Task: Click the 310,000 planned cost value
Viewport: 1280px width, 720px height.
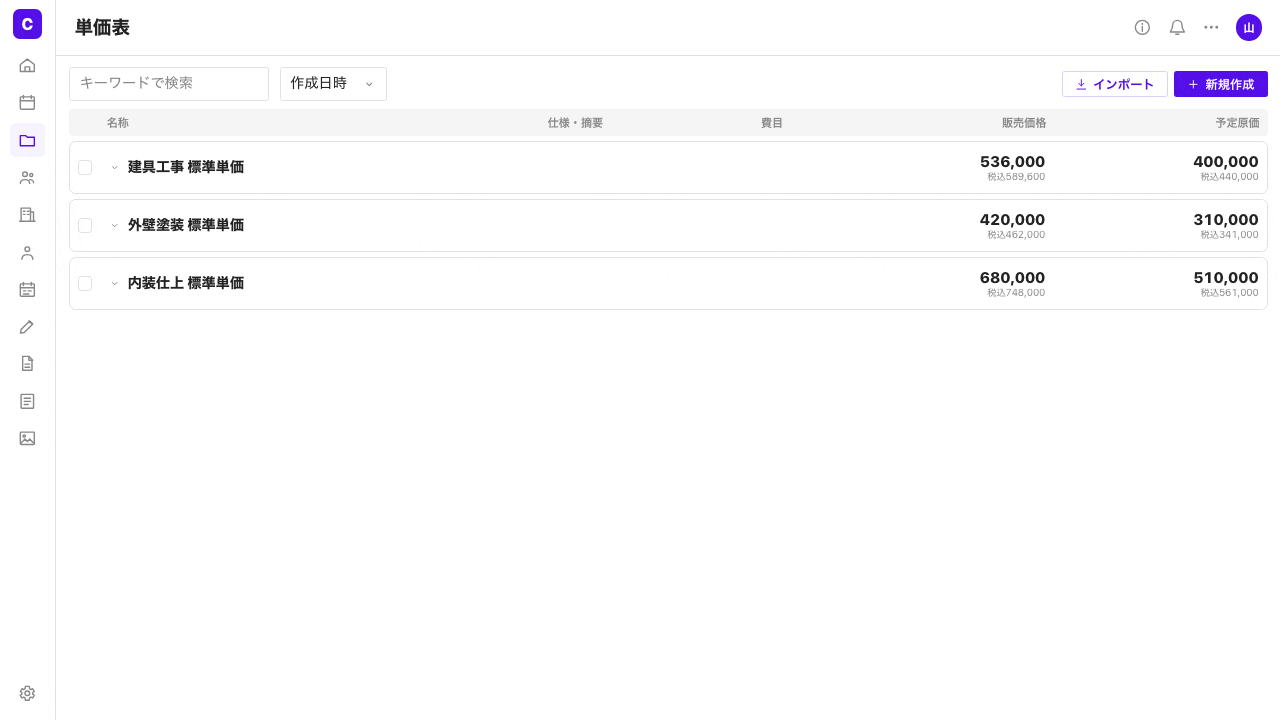Action: (x=1226, y=220)
